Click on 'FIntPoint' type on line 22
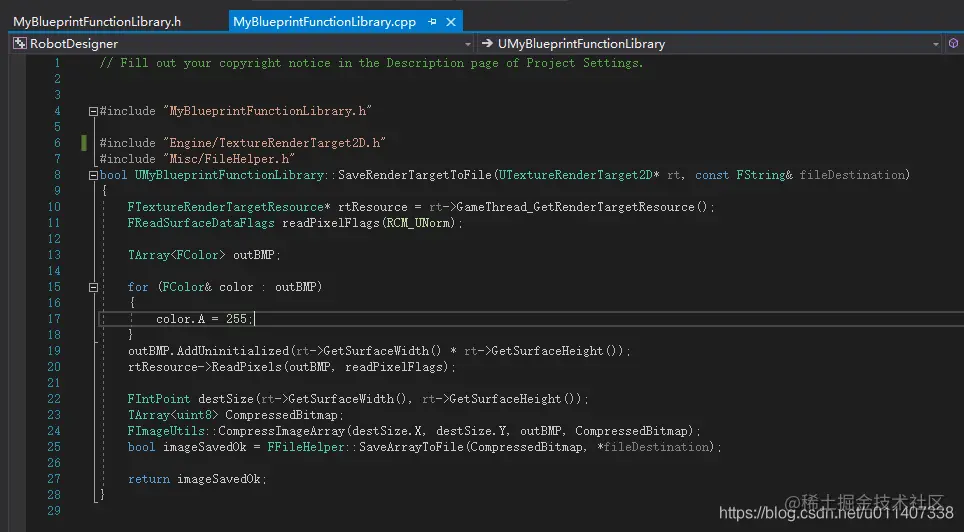 pos(159,399)
